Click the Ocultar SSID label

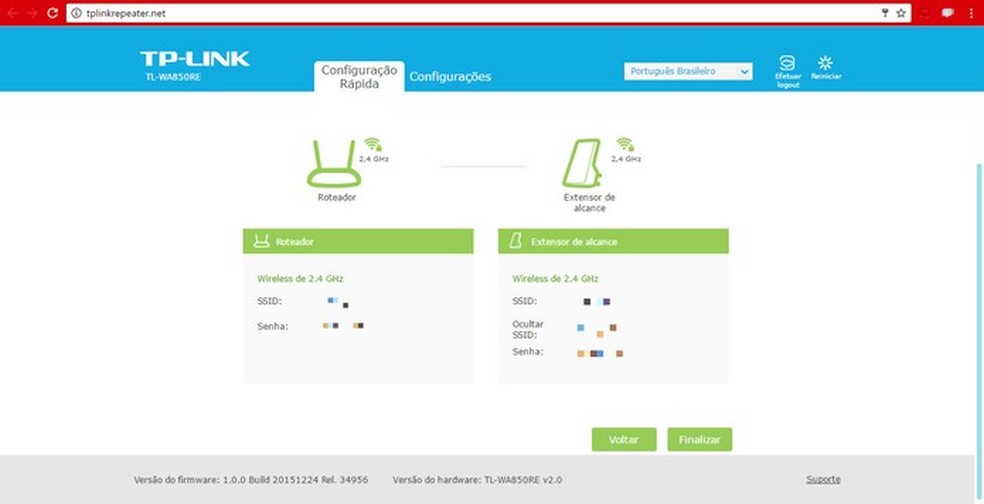point(528,330)
